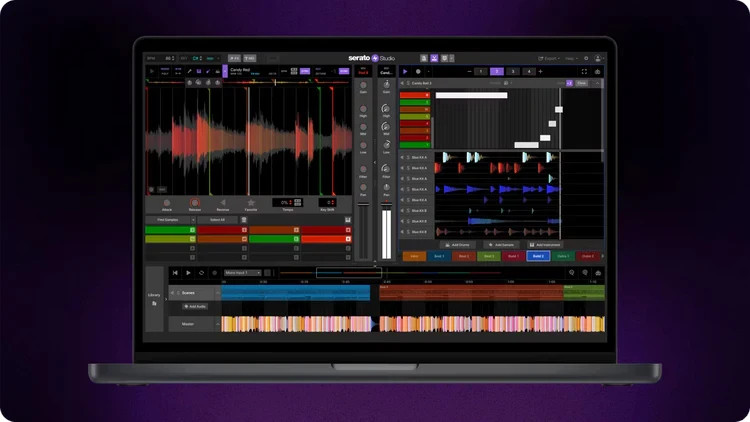750x422 pixels.
Task: Click the Tempo percentage field
Action: 287,202
